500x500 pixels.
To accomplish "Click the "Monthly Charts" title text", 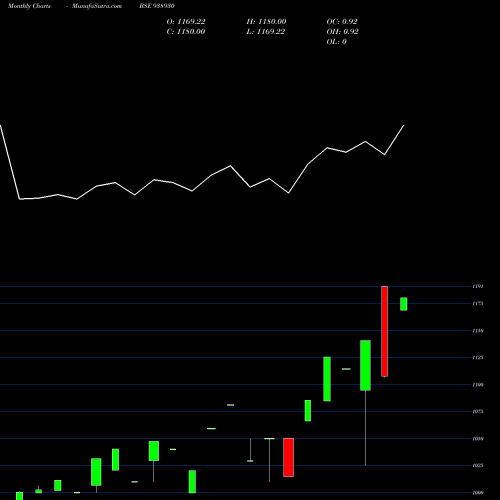I will tap(29, 6).
